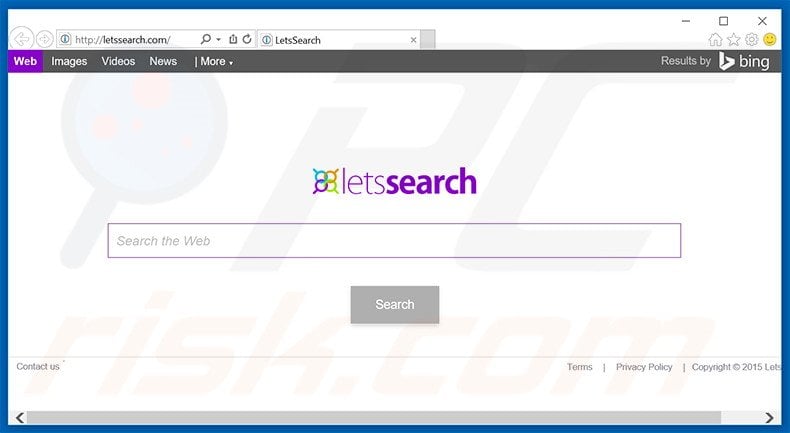The height and width of the screenshot is (433, 790).
Task: Click the horizontal scrollbar left arrow
Action: 20,417
